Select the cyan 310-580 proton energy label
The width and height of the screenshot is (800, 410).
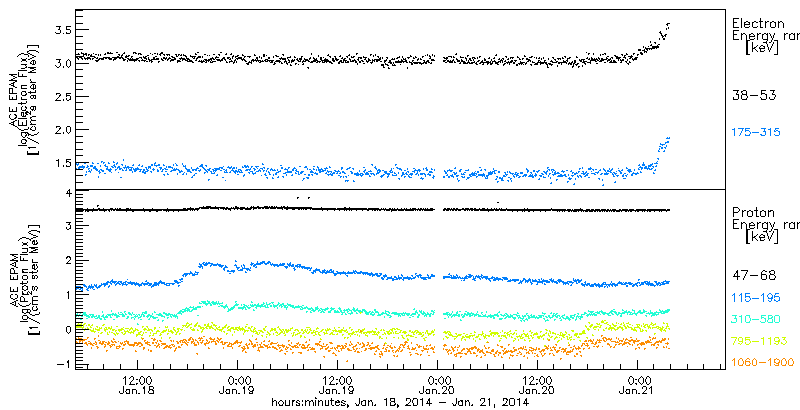pos(756,320)
